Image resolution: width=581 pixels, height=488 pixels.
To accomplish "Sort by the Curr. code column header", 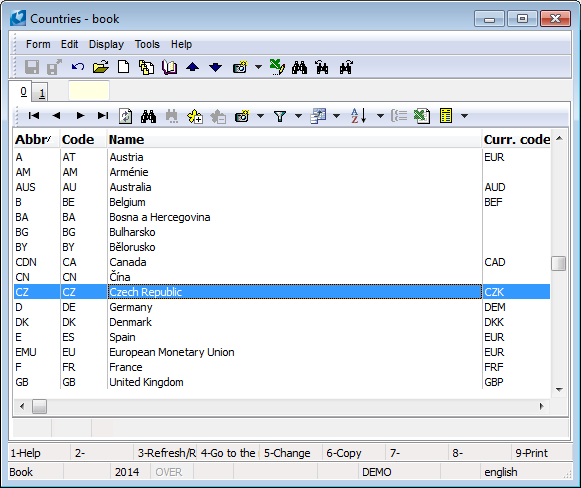I will click(x=517, y=139).
